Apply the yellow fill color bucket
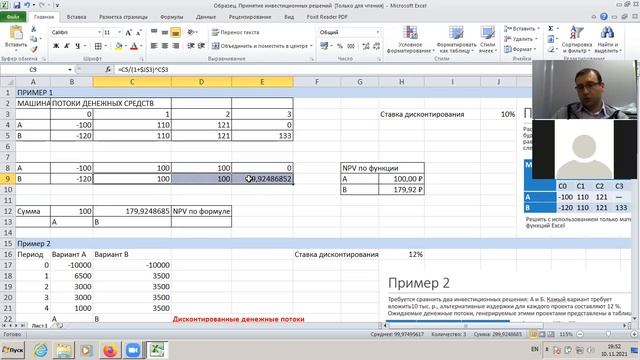The image size is (640, 360). pos(118,46)
